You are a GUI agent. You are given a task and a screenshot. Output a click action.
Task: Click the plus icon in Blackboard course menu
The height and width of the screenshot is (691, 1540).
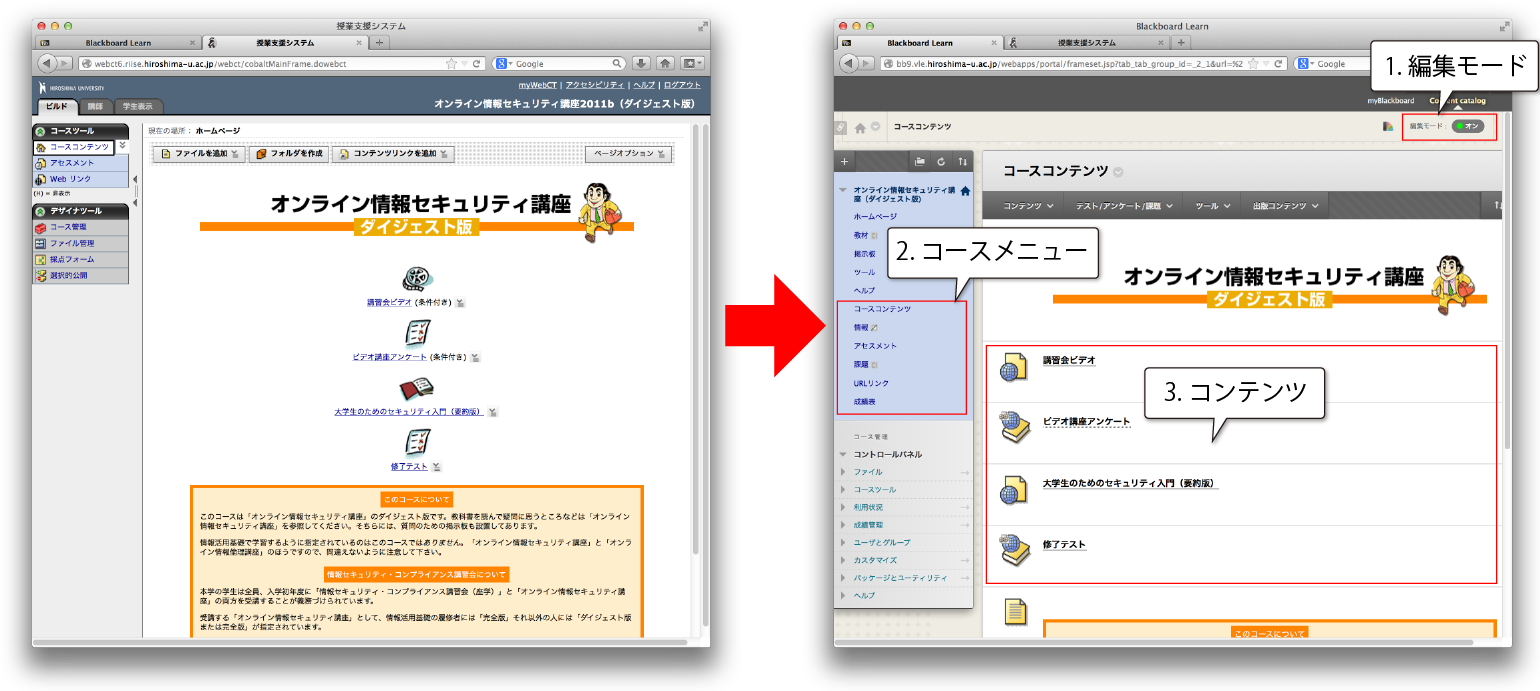[x=845, y=161]
